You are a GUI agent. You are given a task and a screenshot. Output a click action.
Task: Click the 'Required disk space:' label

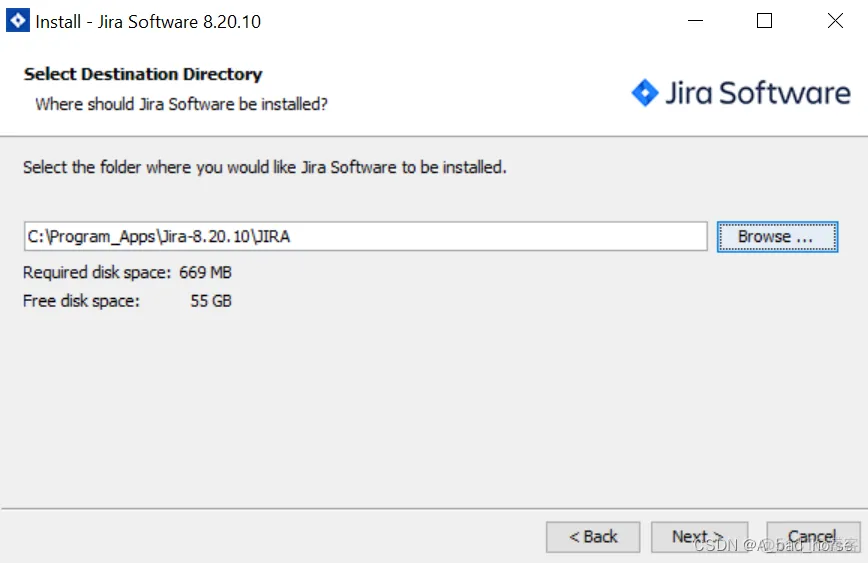pyautogui.click(x=97, y=272)
